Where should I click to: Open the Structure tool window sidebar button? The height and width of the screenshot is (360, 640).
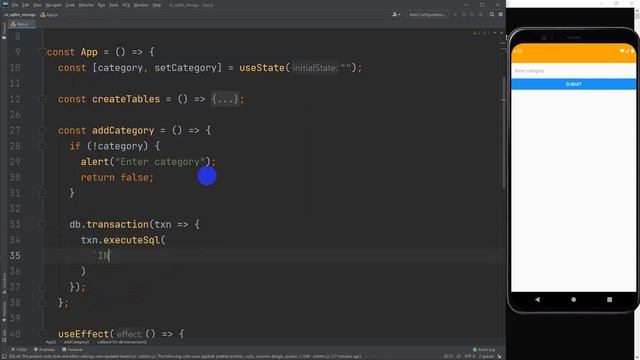click(4, 283)
